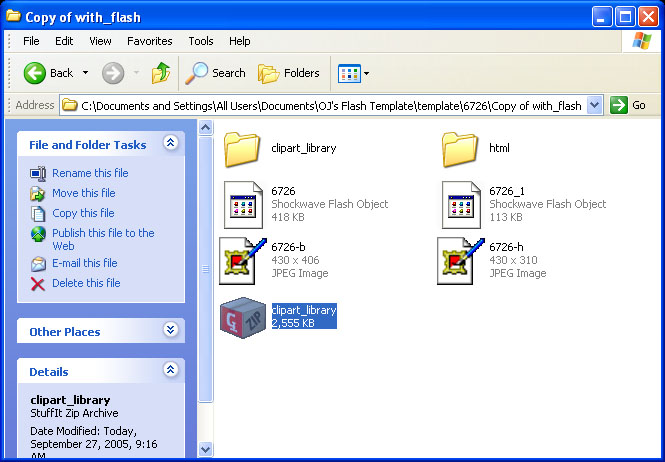Open the Favorites menu
665x462 pixels.
click(149, 41)
